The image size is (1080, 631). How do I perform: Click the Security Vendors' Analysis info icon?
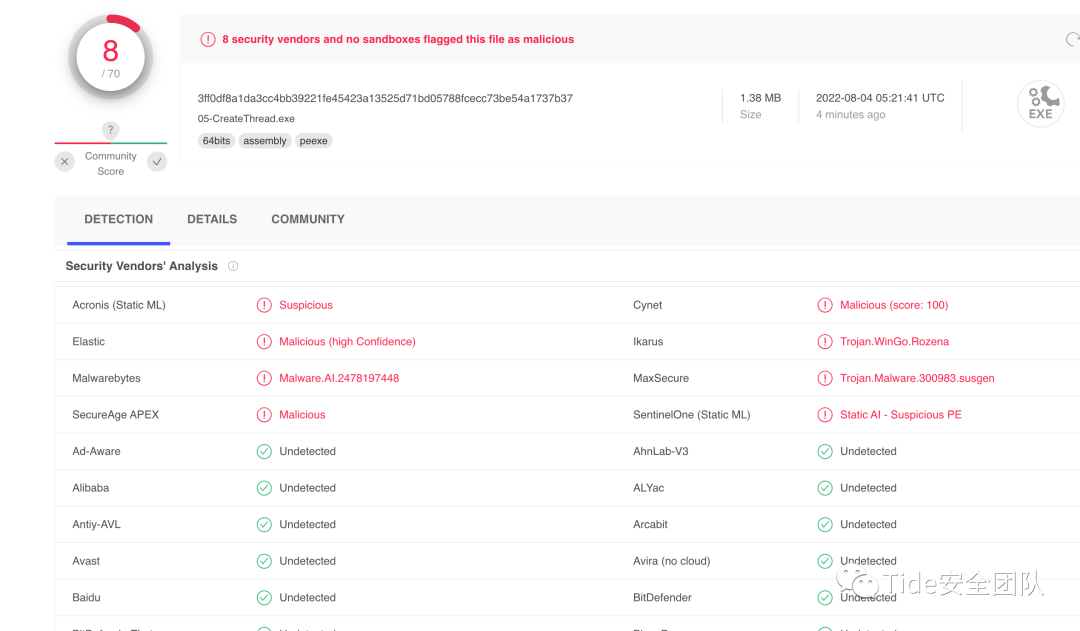tap(233, 266)
